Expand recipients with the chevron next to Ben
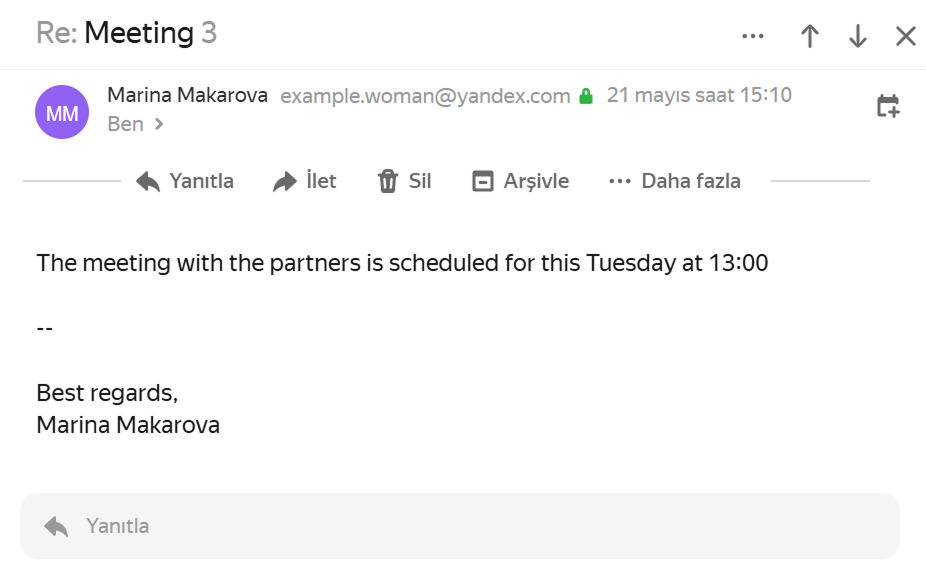The image size is (926, 584). pos(158,124)
